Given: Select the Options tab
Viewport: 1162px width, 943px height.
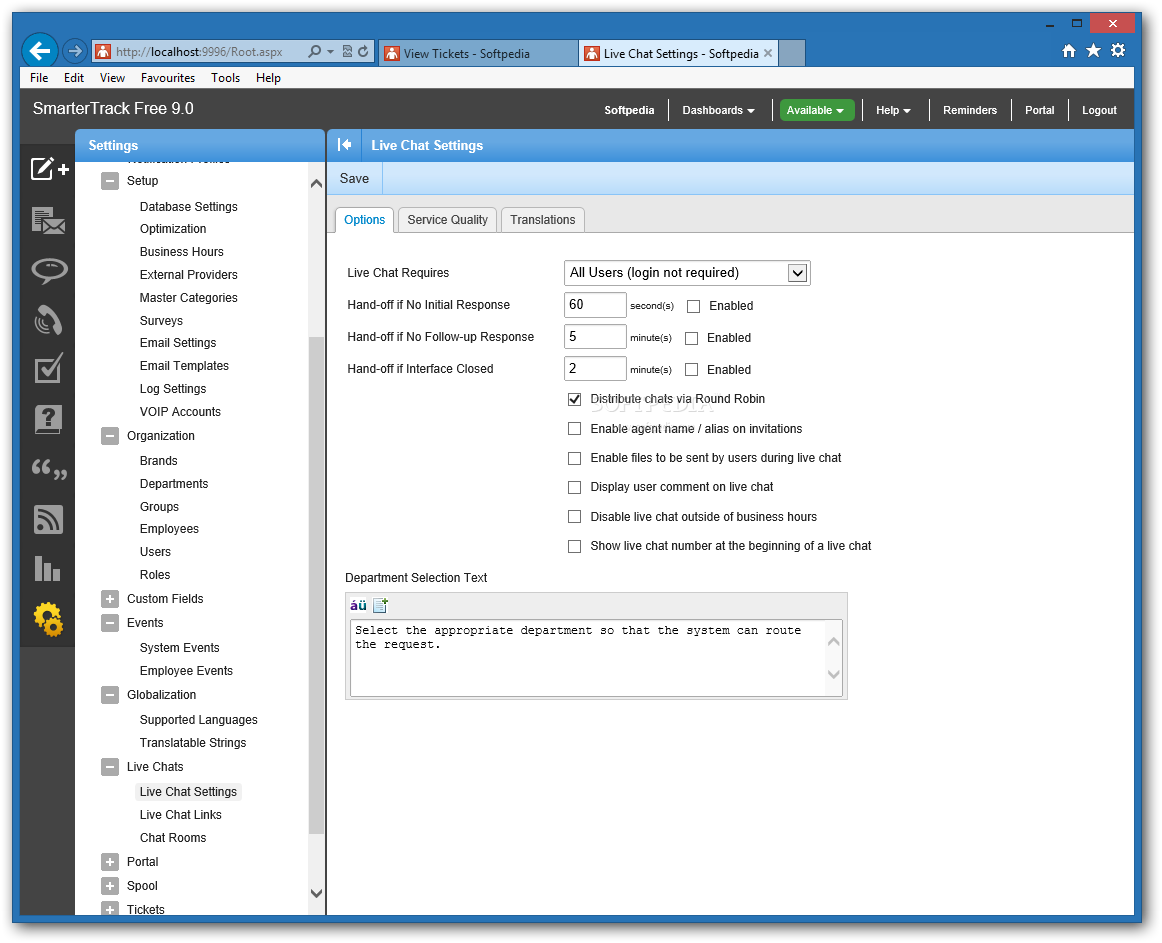Looking at the screenshot, I should [x=365, y=220].
